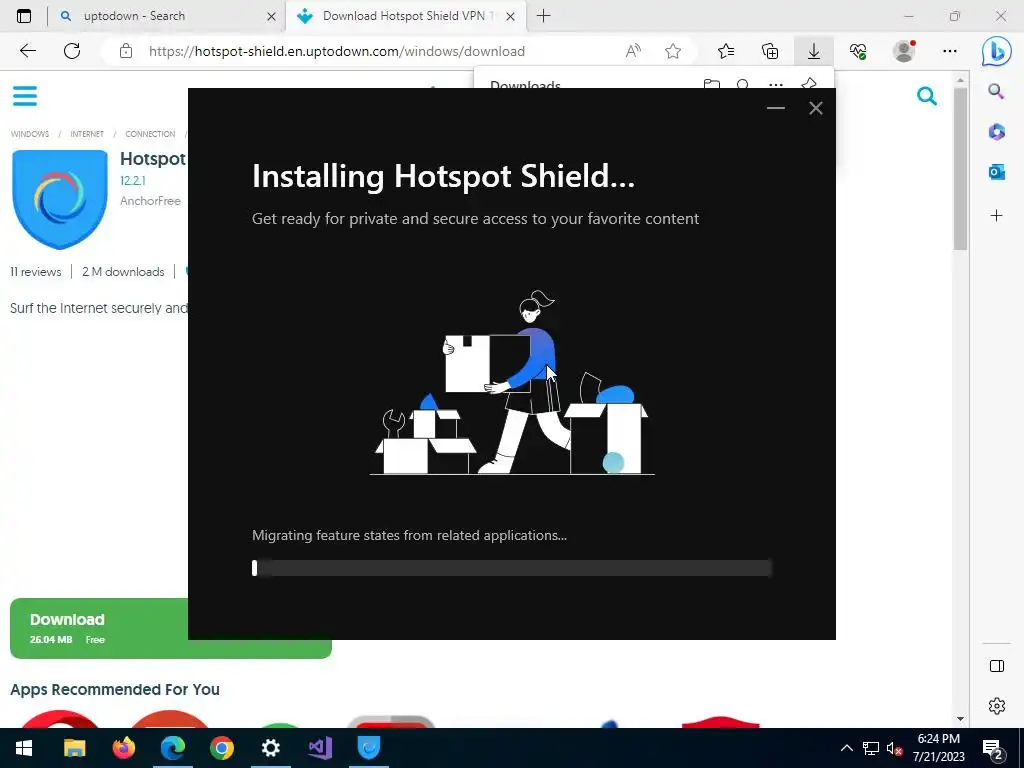Open Hotspot Shield taskbar icon

point(369,748)
